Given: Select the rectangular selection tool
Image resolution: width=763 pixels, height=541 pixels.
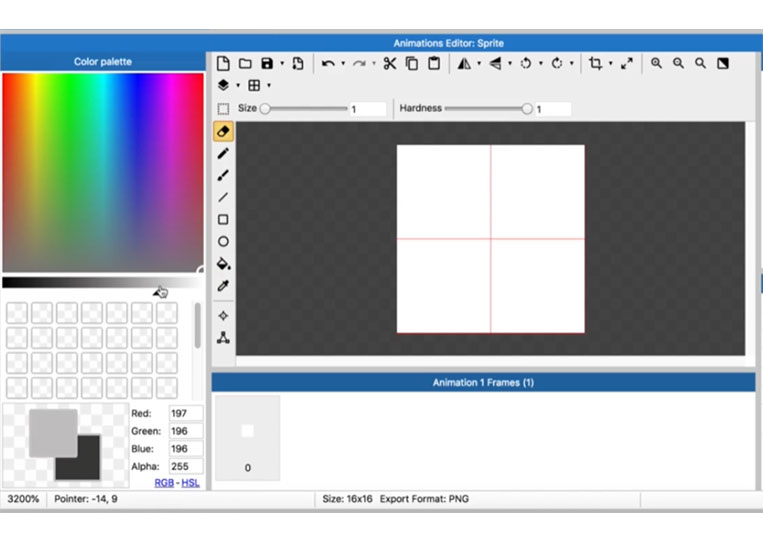Looking at the screenshot, I should pyautogui.click(x=223, y=108).
